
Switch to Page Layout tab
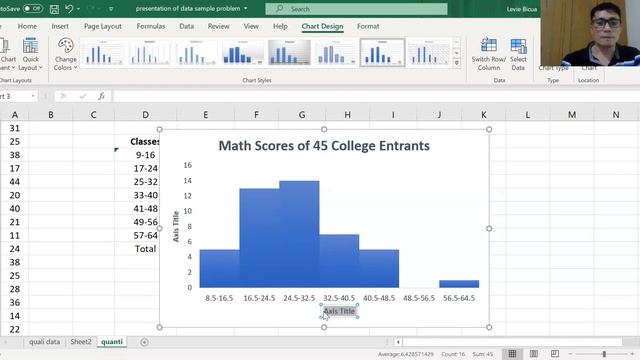[x=102, y=26]
